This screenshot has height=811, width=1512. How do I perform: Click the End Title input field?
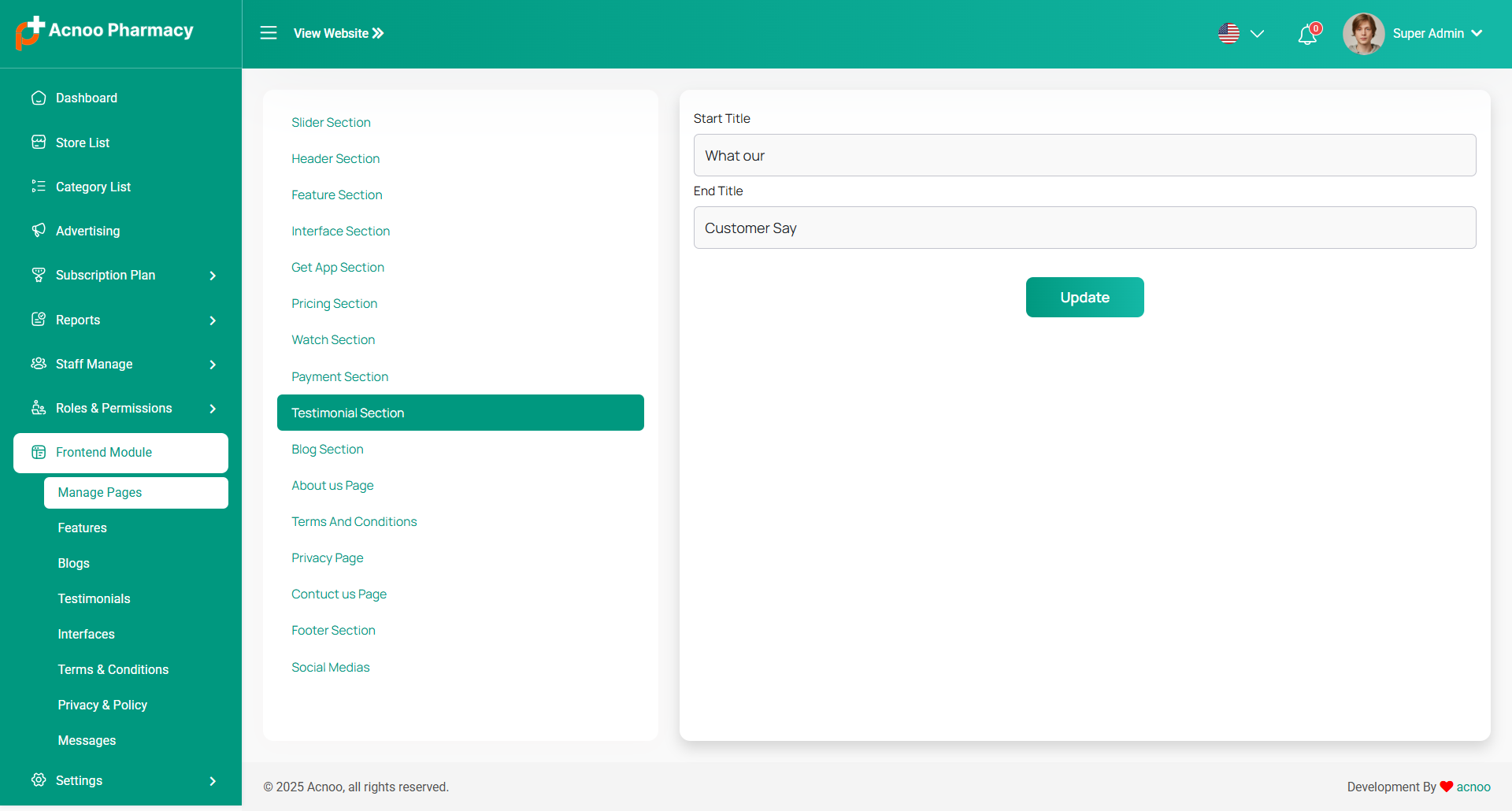[x=1084, y=228]
